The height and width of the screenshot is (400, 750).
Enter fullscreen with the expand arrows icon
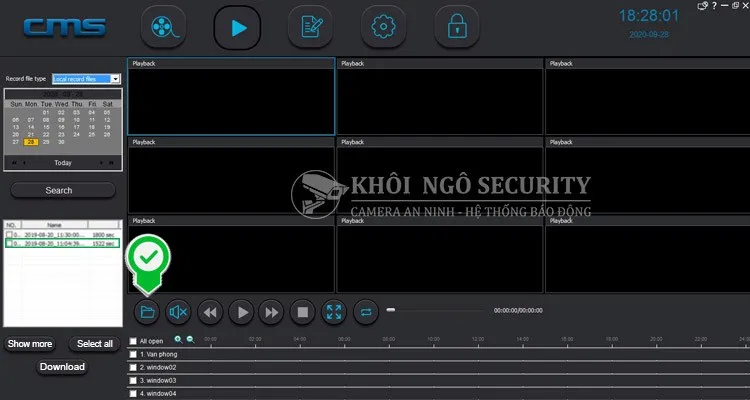point(334,312)
